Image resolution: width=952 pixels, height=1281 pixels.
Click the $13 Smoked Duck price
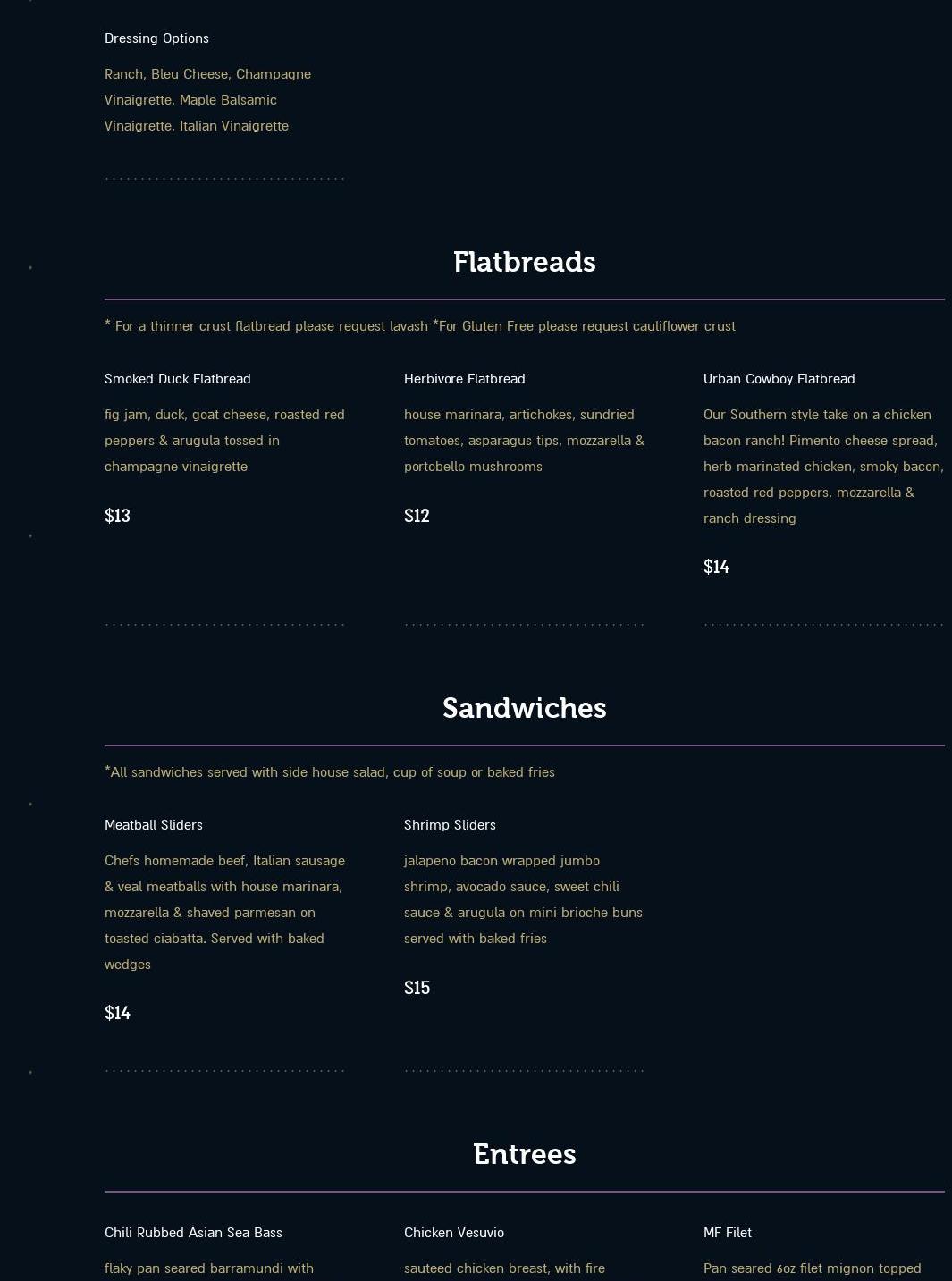[x=117, y=516]
